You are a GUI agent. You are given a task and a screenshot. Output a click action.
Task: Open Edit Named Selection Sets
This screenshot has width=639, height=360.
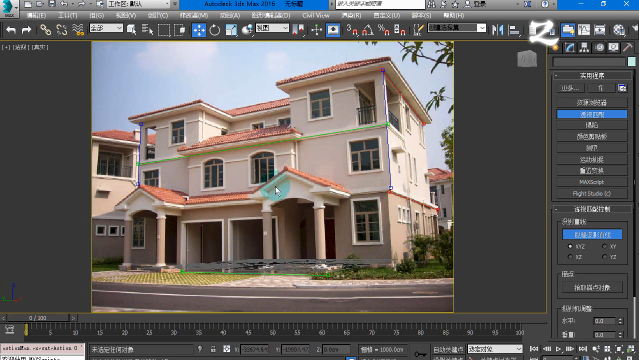tap(418, 30)
